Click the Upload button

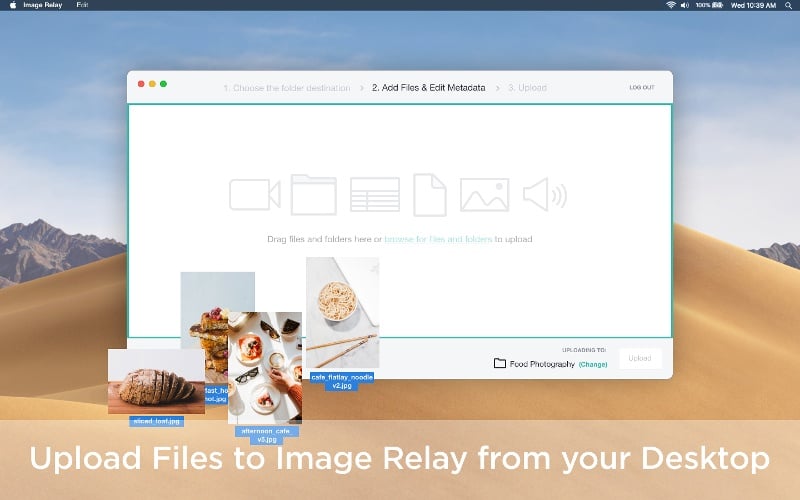click(x=640, y=358)
